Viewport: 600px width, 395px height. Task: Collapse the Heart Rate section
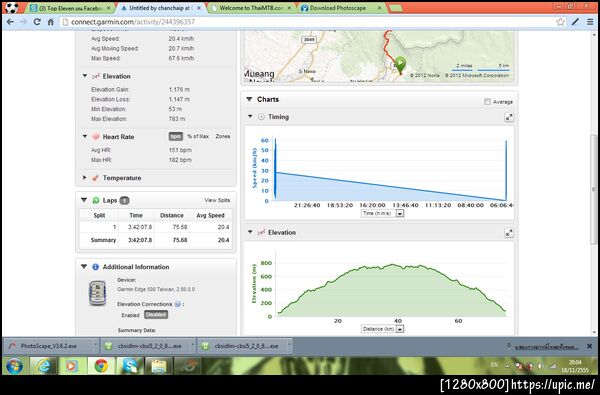point(85,136)
